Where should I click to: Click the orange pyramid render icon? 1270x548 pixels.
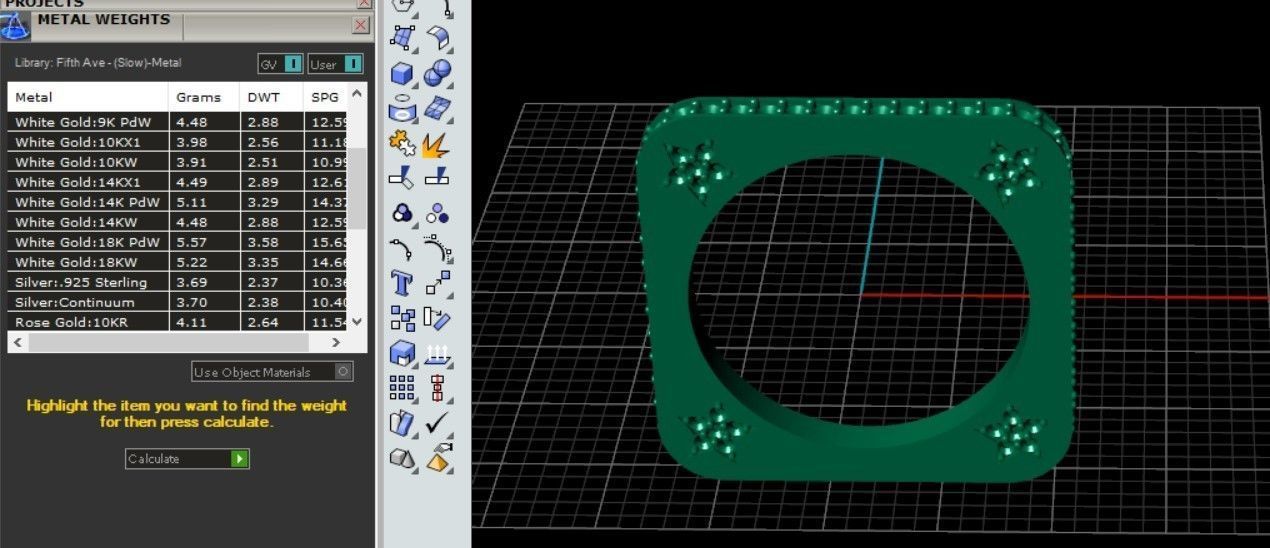tap(437, 458)
